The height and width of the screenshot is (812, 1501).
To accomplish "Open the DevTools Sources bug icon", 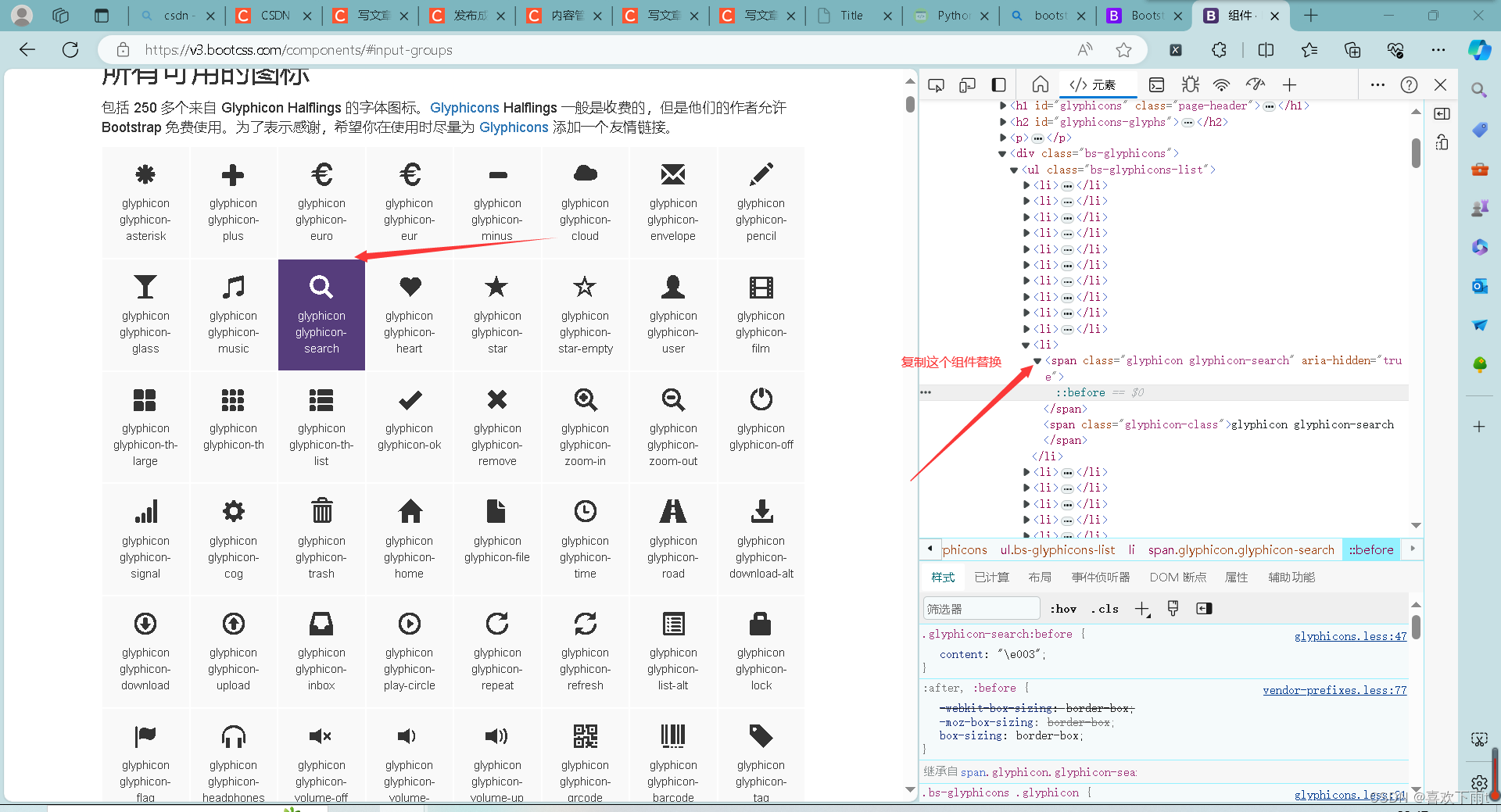I will (x=1190, y=84).
